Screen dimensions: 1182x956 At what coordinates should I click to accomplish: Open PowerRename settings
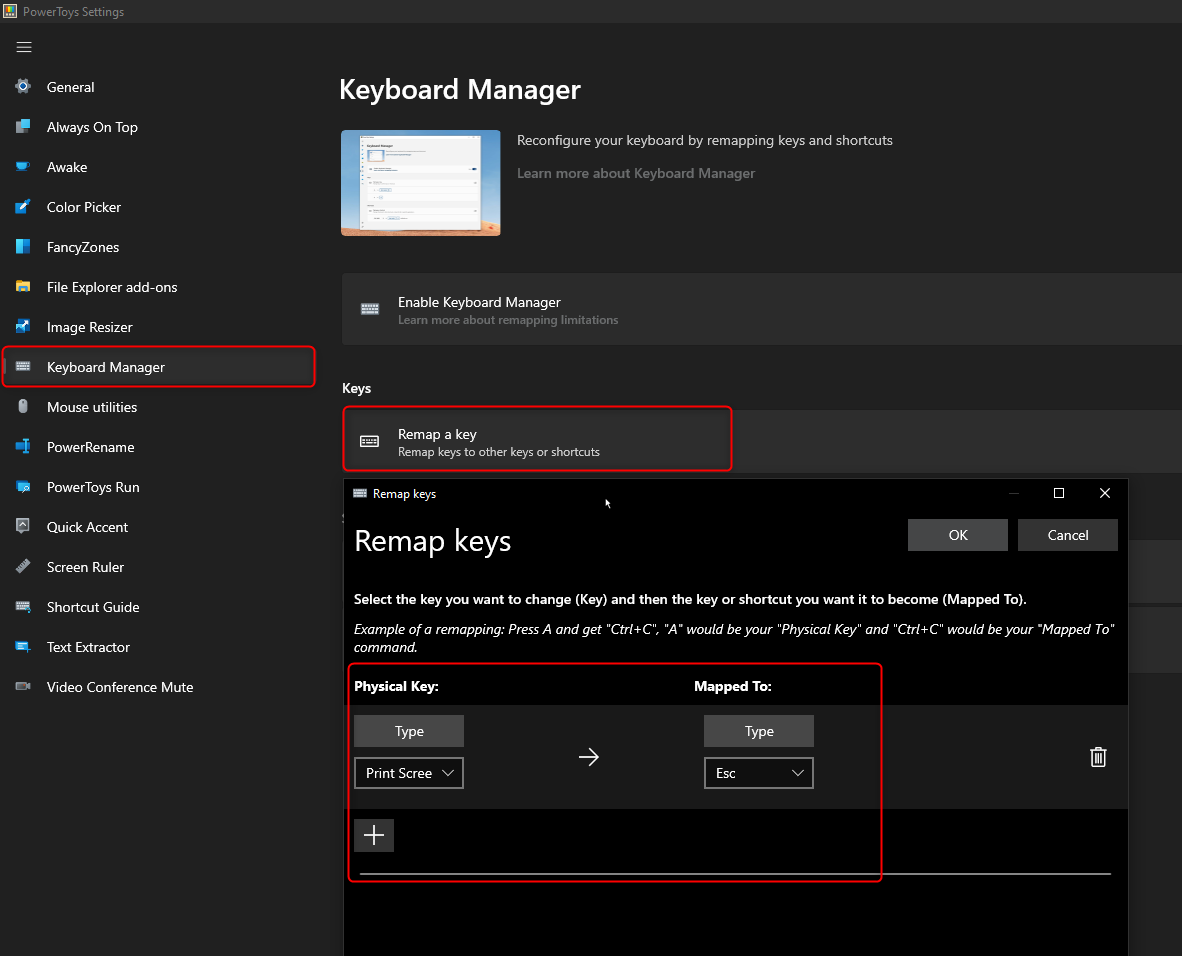click(92, 447)
